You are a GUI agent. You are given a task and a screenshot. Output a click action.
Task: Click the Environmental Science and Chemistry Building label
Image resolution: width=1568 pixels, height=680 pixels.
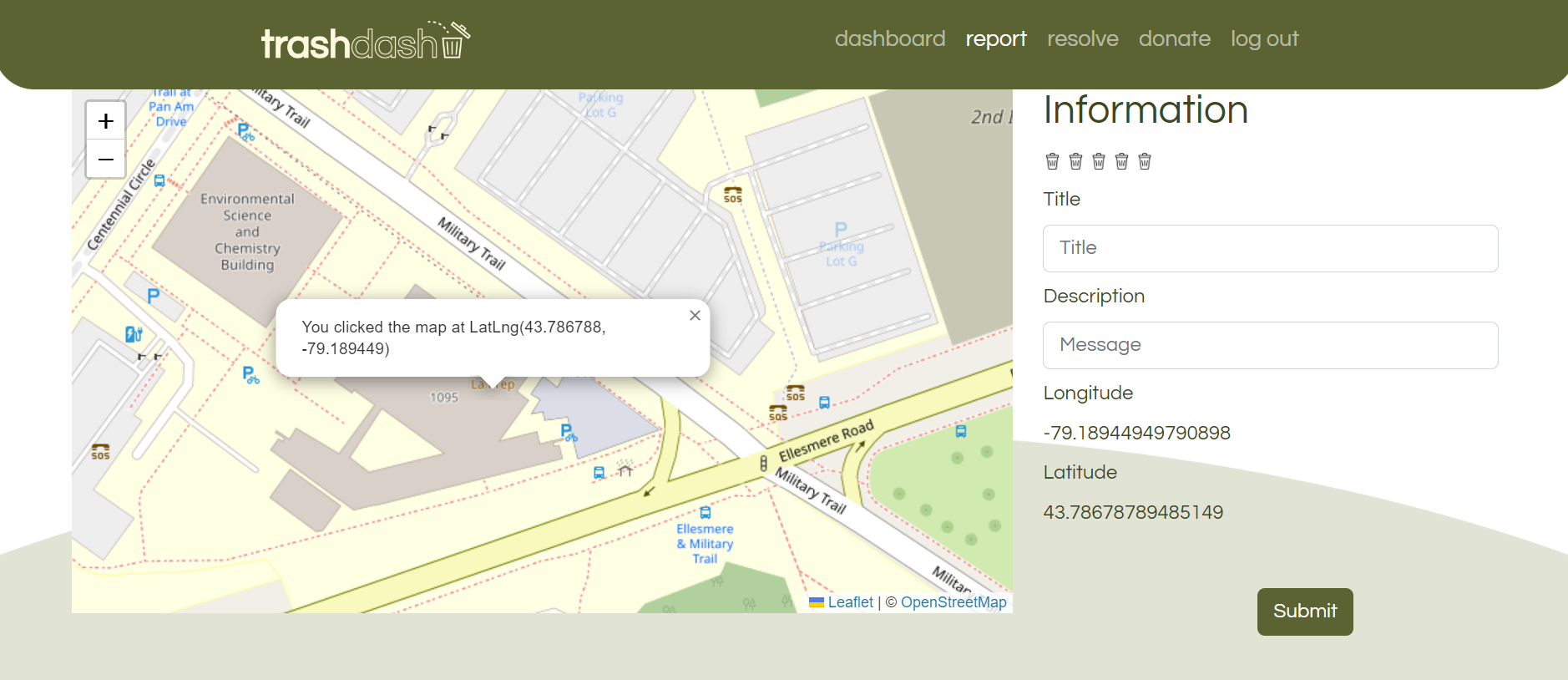(247, 232)
